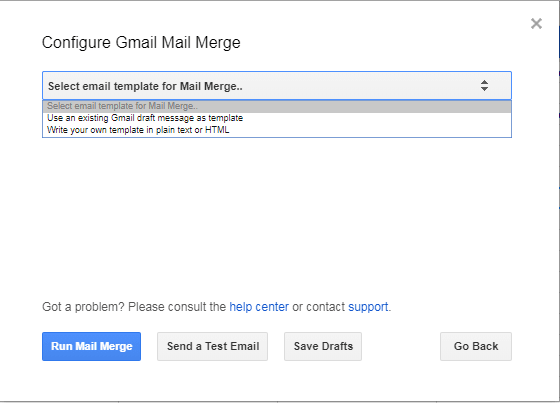
Task: Start the merge with Run Mail Merge
Action: 91,347
